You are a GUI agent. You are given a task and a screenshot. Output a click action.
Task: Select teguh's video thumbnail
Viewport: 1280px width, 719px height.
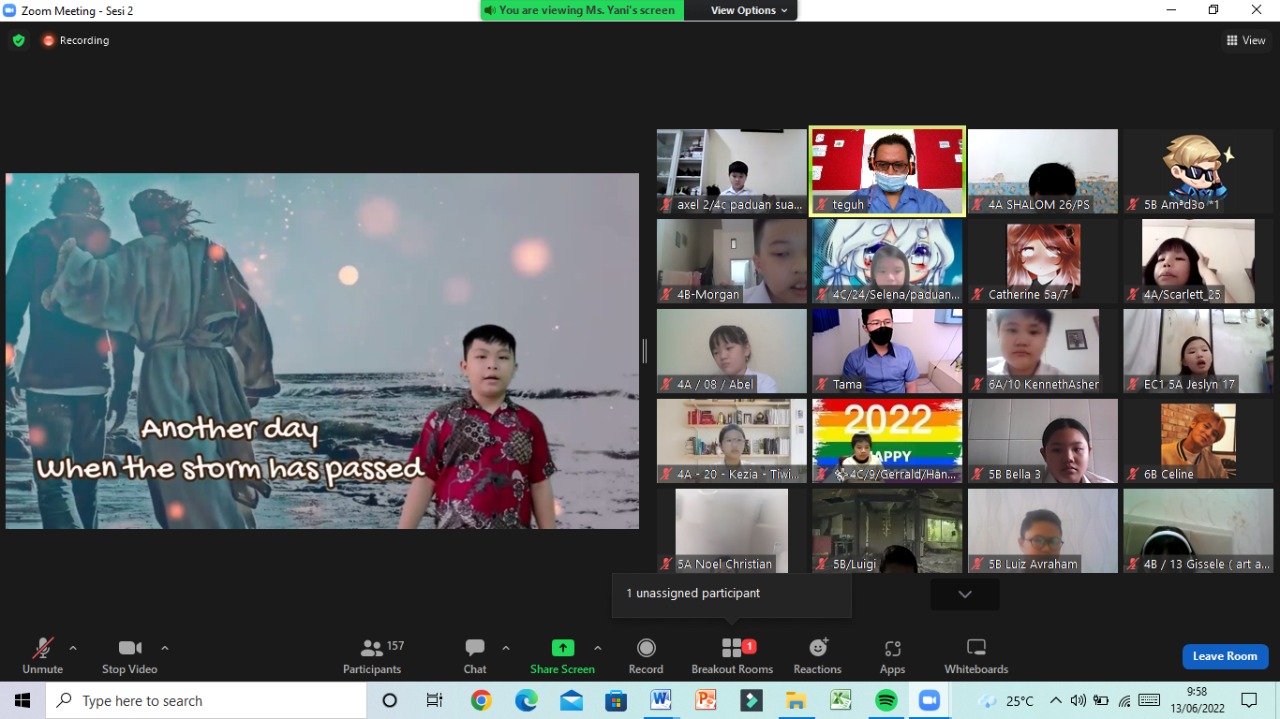[x=887, y=170]
